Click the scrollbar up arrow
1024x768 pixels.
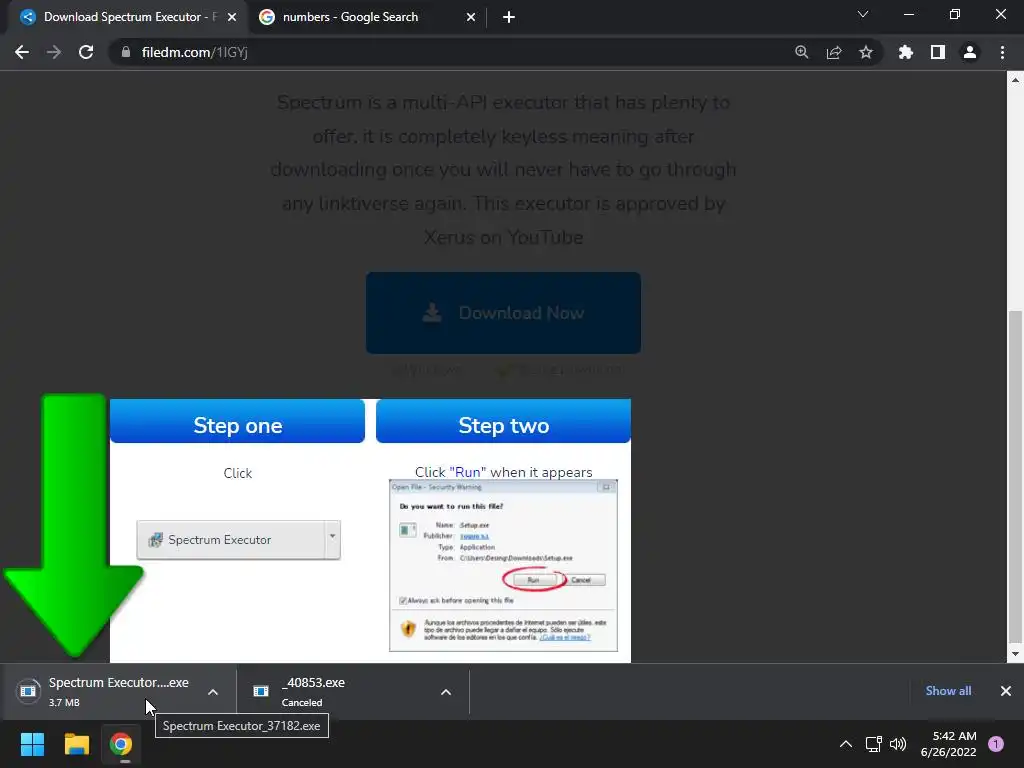(1015, 80)
